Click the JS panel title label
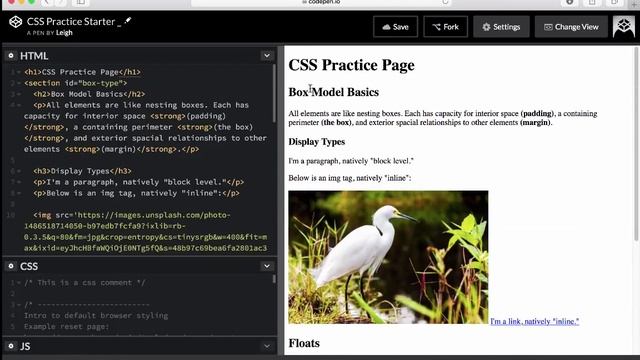The width and height of the screenshot is (640, 360). [25, 346]
